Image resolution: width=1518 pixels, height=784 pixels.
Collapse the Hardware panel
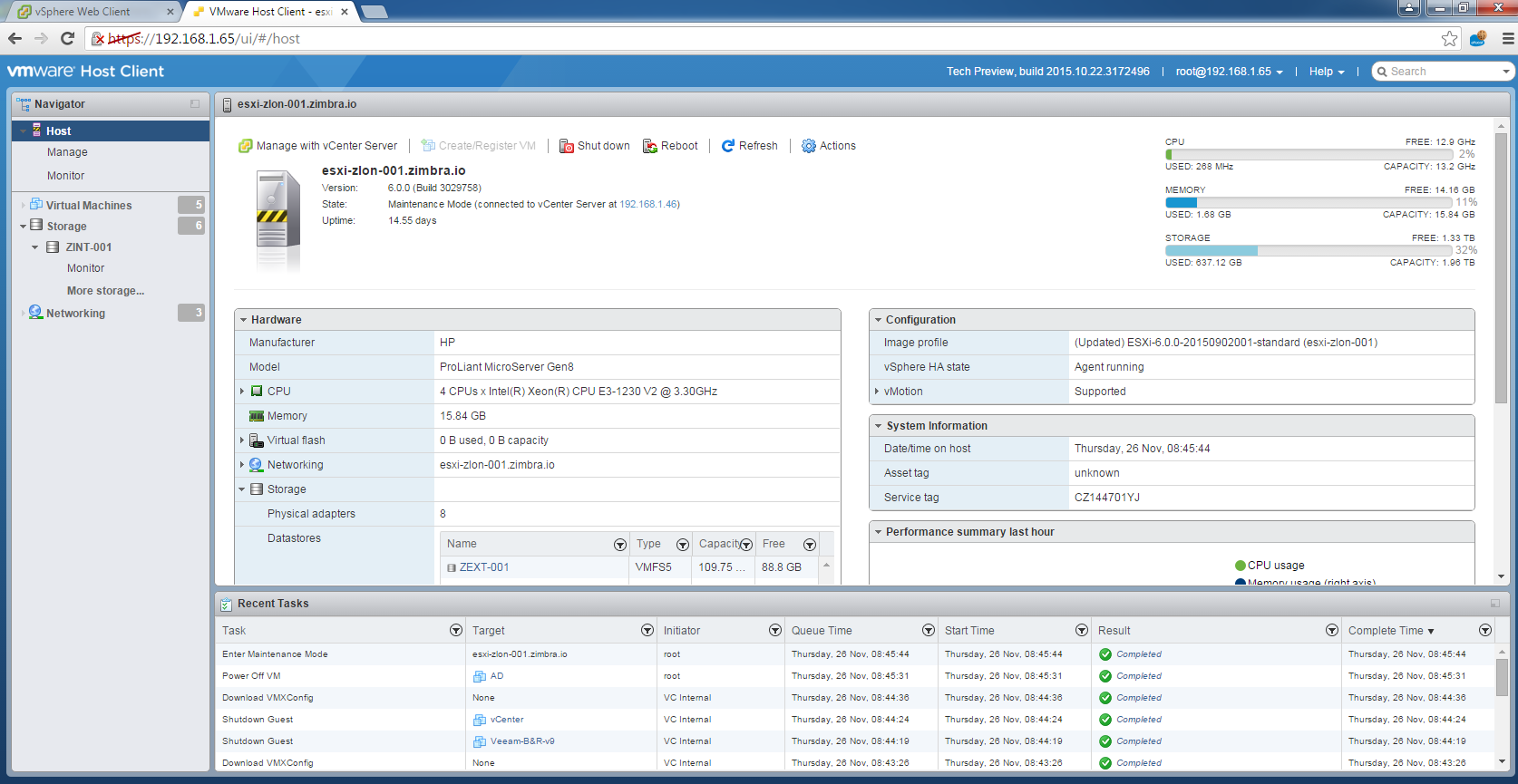243,320
